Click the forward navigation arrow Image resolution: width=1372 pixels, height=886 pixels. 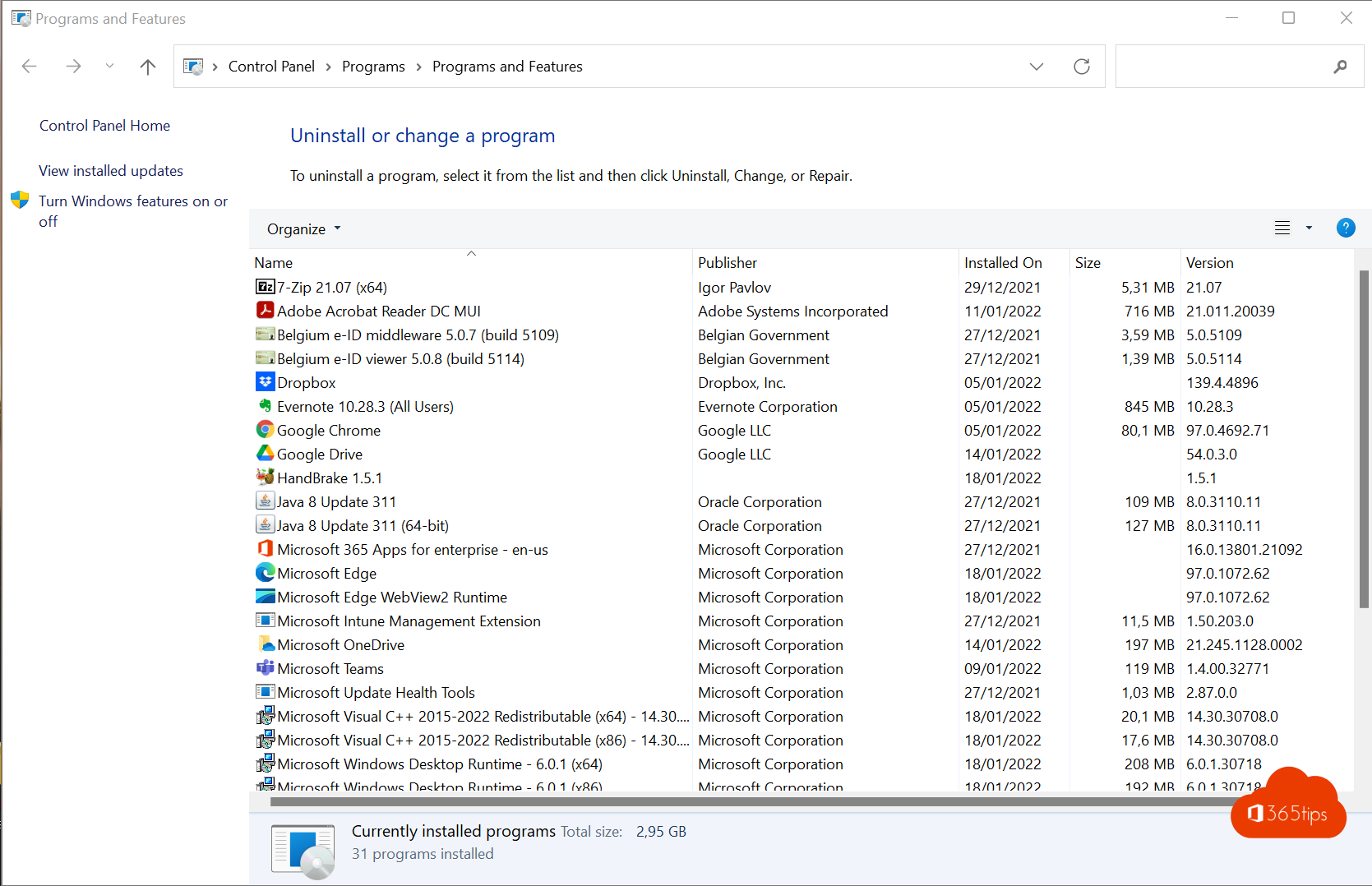[x=73, y=67]
